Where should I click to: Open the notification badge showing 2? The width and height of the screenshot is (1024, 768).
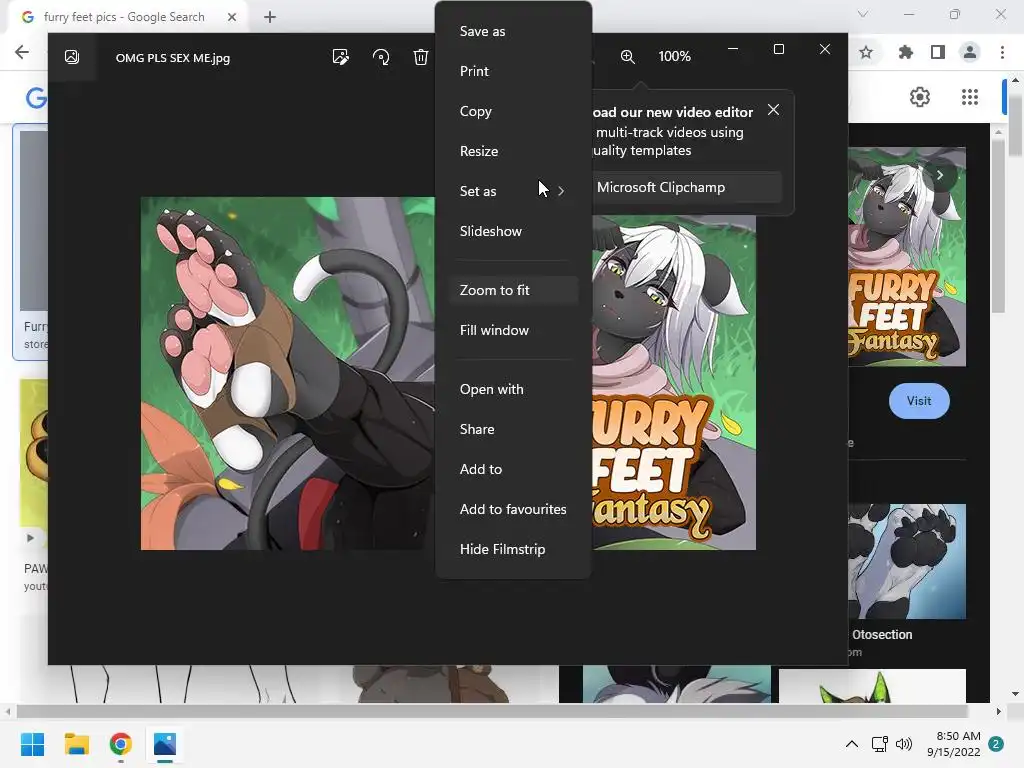[x=996, y=744]
